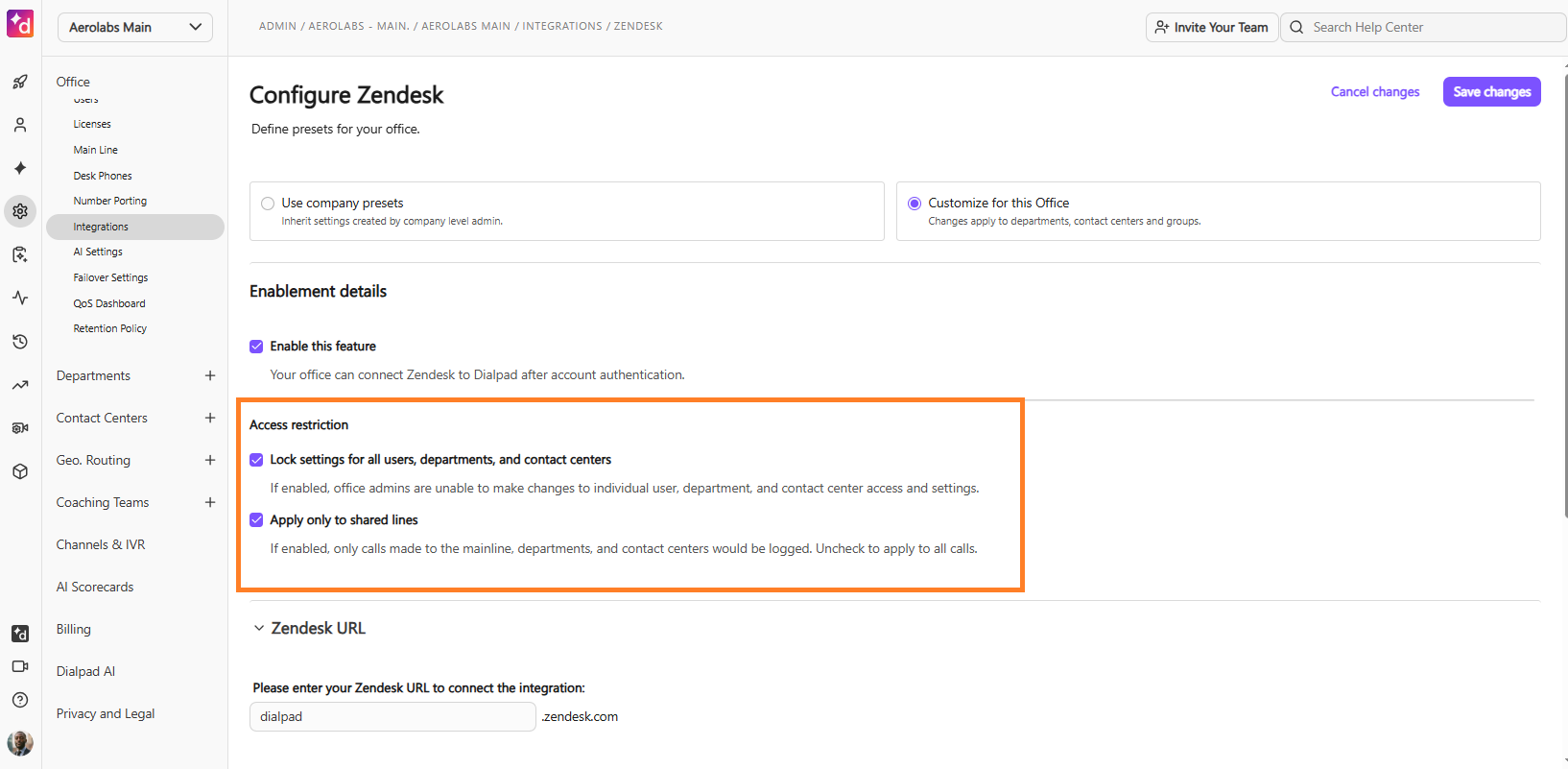Click the "Access restriction" heading text
The height and width of the screenshot is (769, 1568).
pyautogui.click(x=298, y=424)
